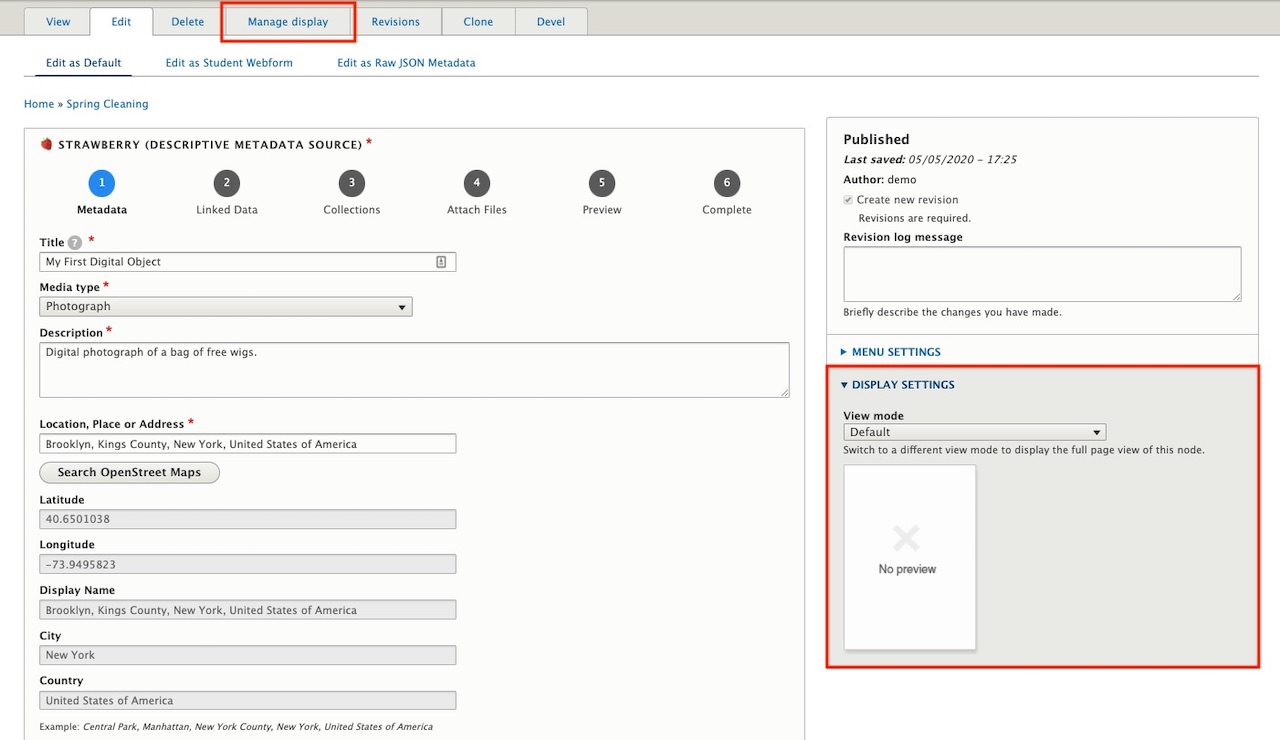Toggle the Create new revision checkbox
This screenshot has width=1280, height=740.
[849, 200]
